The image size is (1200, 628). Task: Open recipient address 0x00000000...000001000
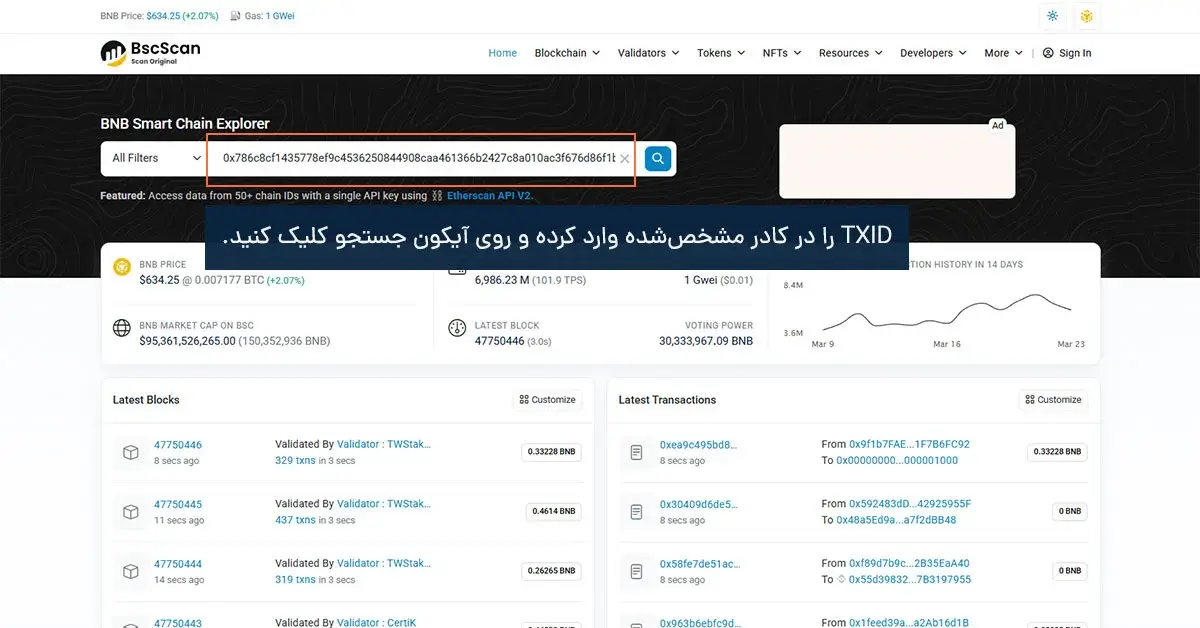(897, 461)
